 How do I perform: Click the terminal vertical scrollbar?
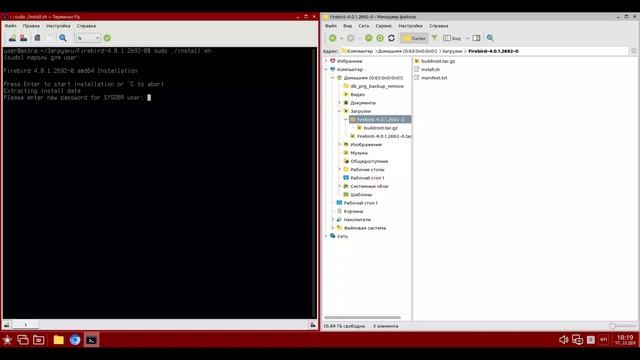click(x=314, y=183)
